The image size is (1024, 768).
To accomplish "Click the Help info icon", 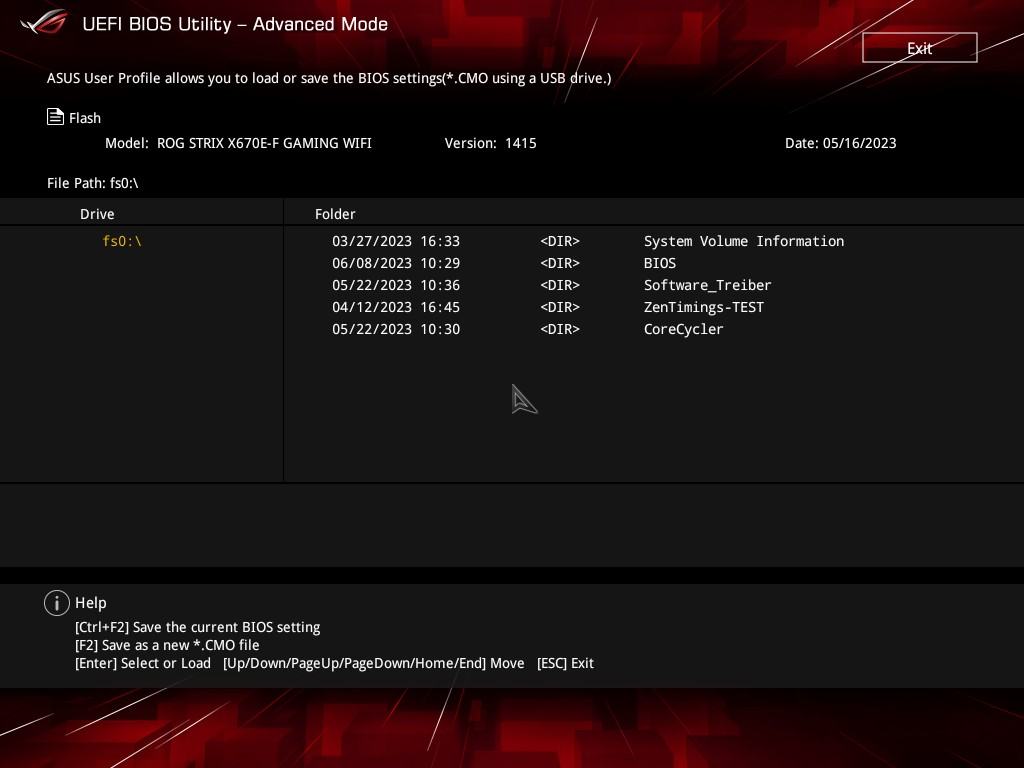I will coord(57,603).
